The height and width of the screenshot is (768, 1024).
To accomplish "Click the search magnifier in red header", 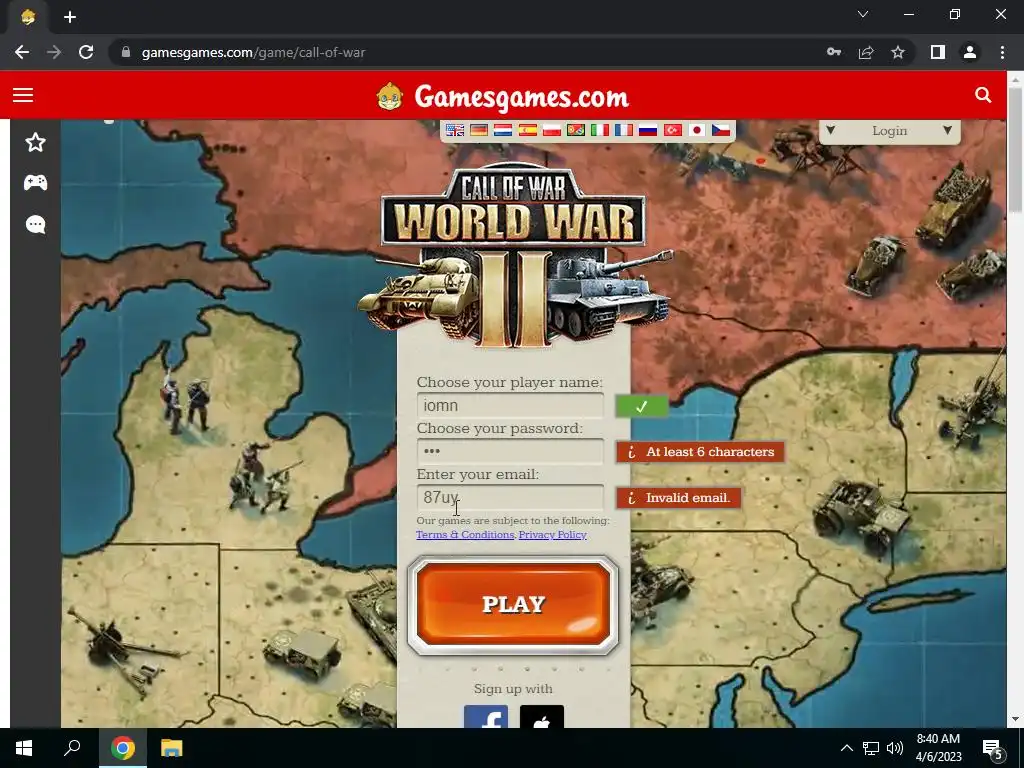I will coord(983,95).
